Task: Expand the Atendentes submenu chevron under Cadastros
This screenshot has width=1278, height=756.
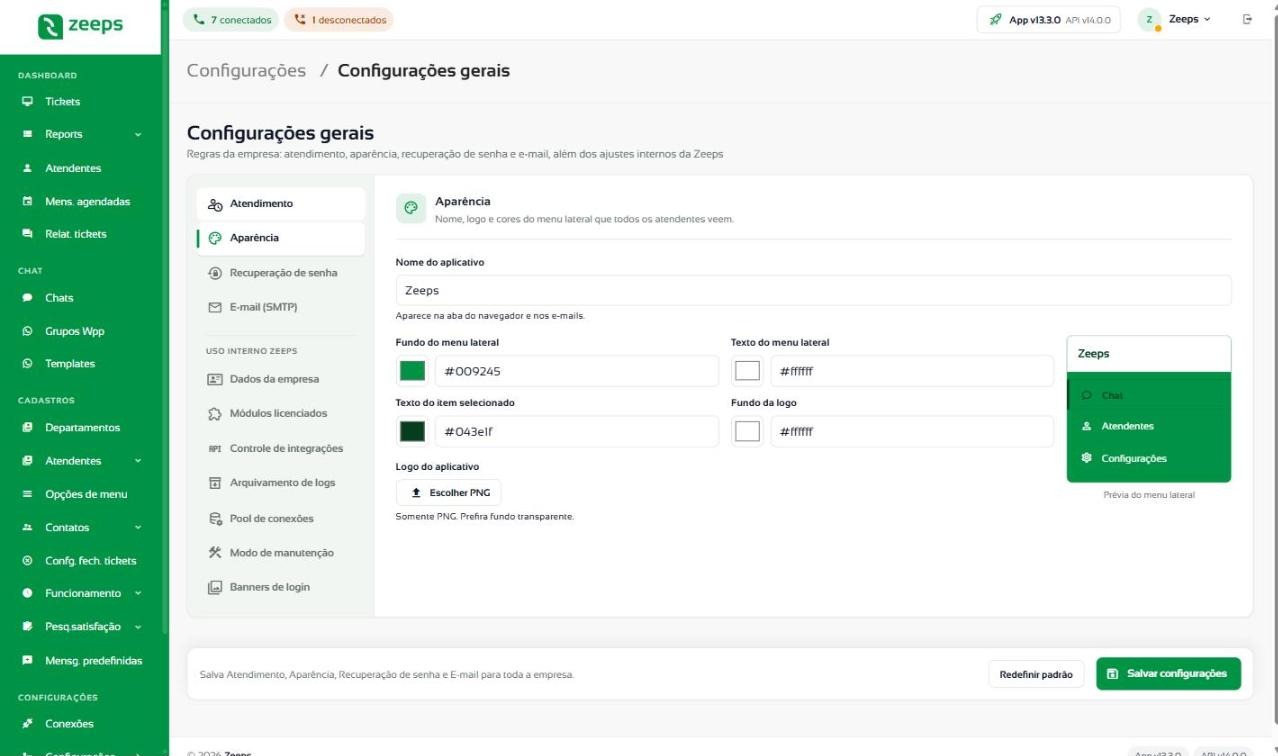Action: coord(139,461)
